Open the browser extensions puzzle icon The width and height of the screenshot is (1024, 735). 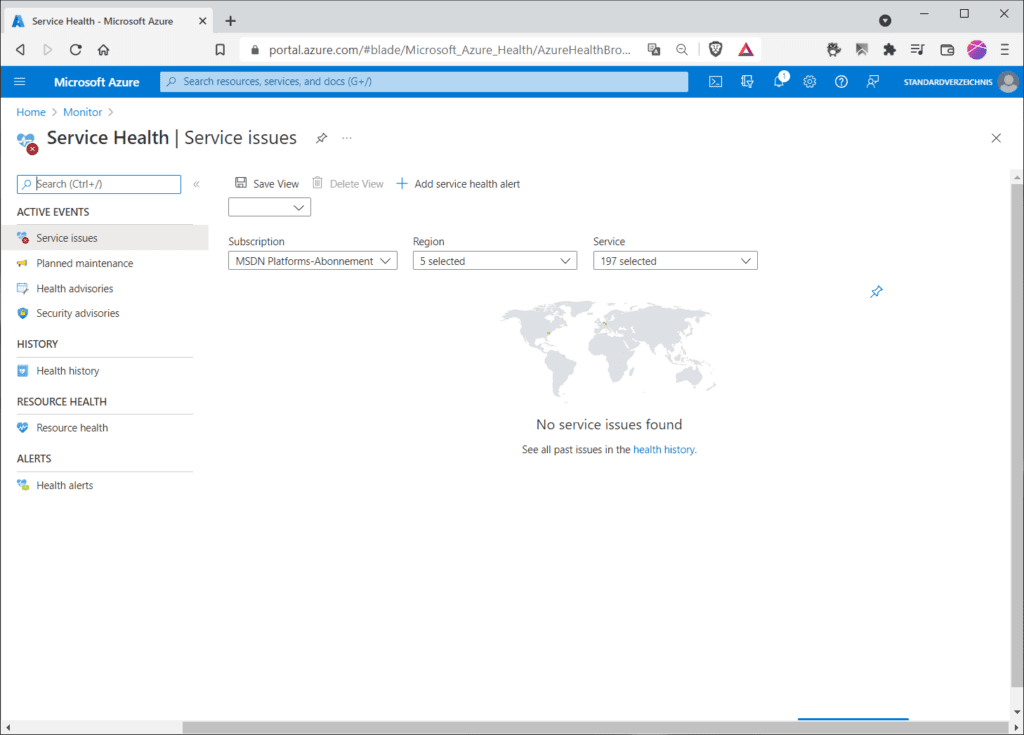[x=889, y=50]
